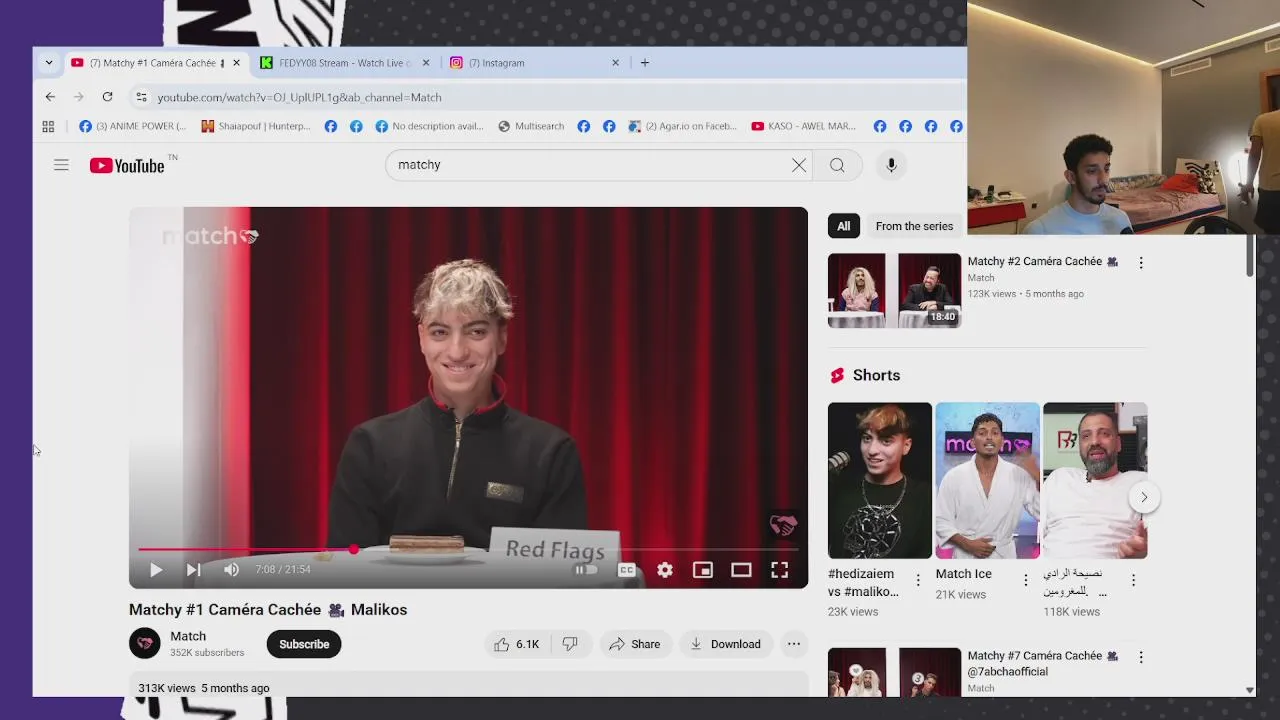Start voice search with microphone
The image size is (1280, 720).
click(891, 165)
